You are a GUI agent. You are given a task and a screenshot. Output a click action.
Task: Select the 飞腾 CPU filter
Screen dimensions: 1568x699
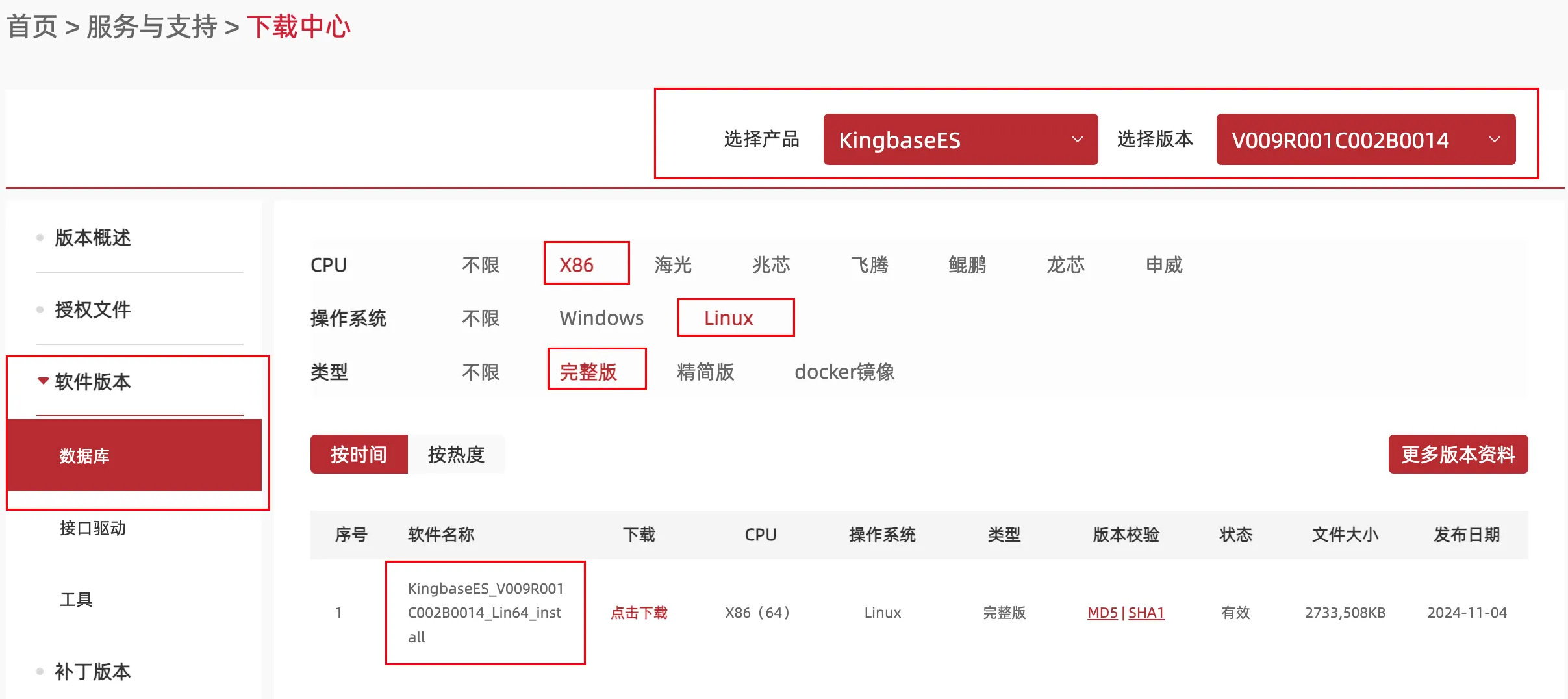pos(870,264)
